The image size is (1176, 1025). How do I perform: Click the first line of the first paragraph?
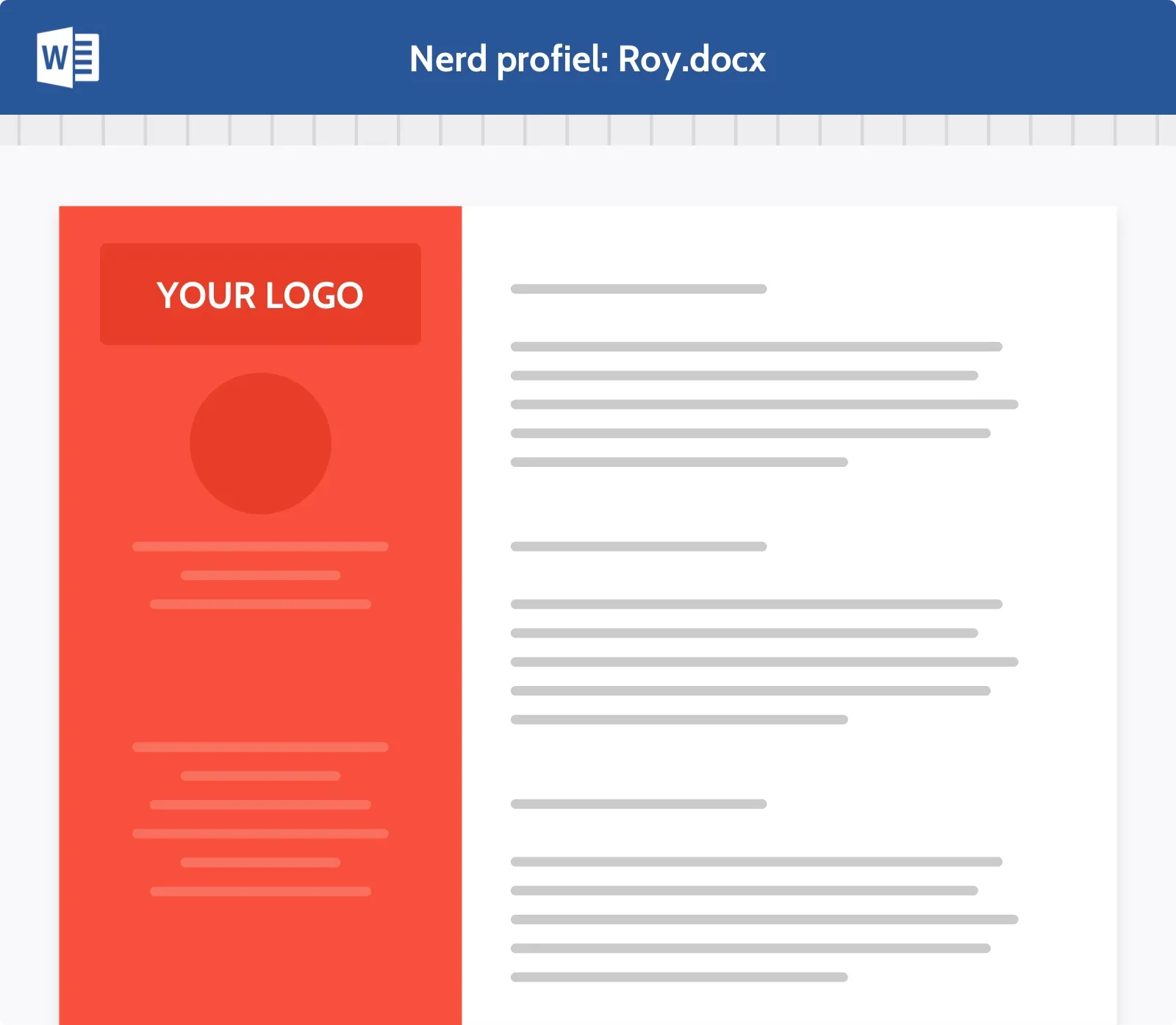[x=756, y=346]
